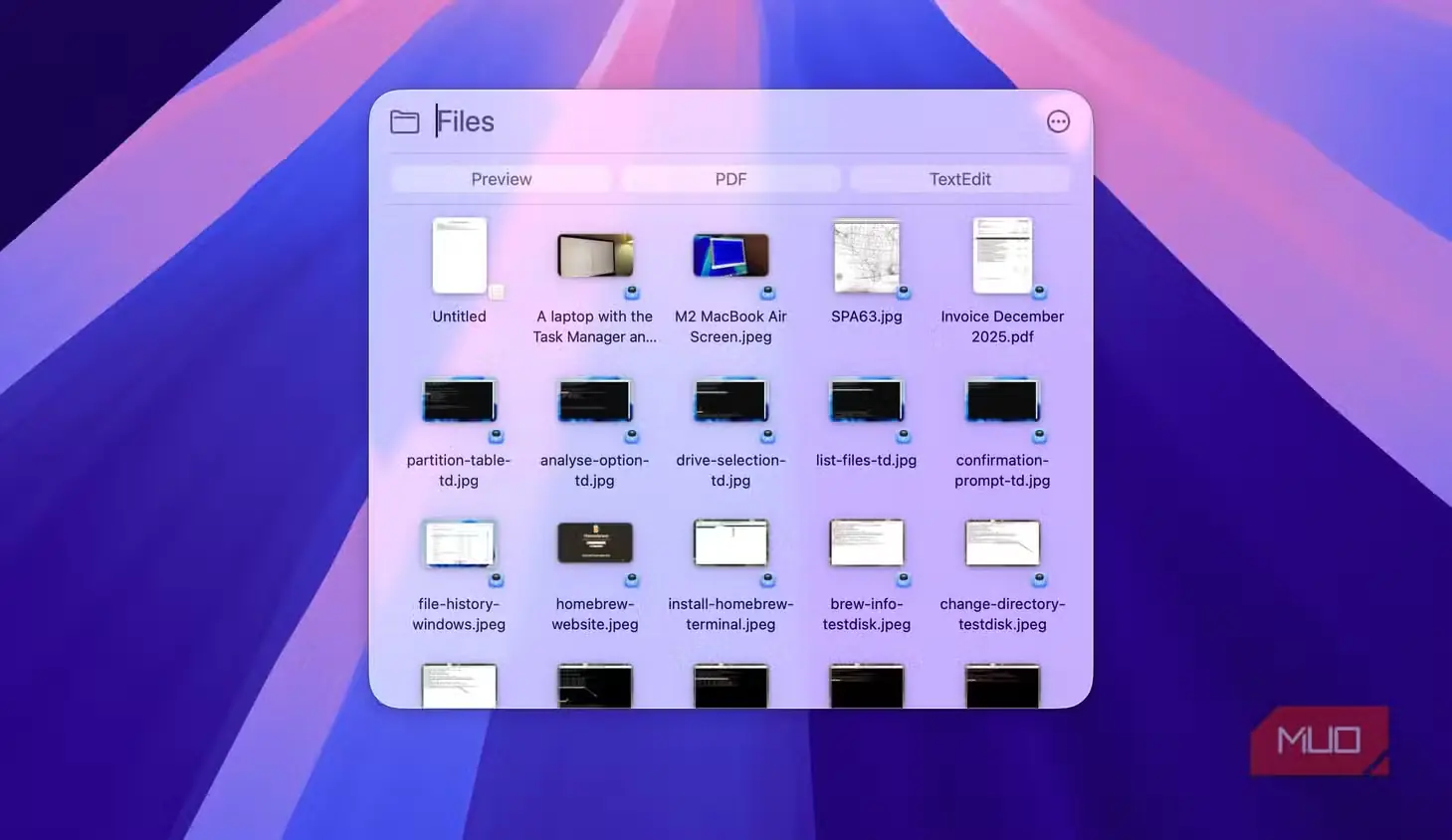
Task: Select the TextEdit filter tab
Action: [959, 179]
